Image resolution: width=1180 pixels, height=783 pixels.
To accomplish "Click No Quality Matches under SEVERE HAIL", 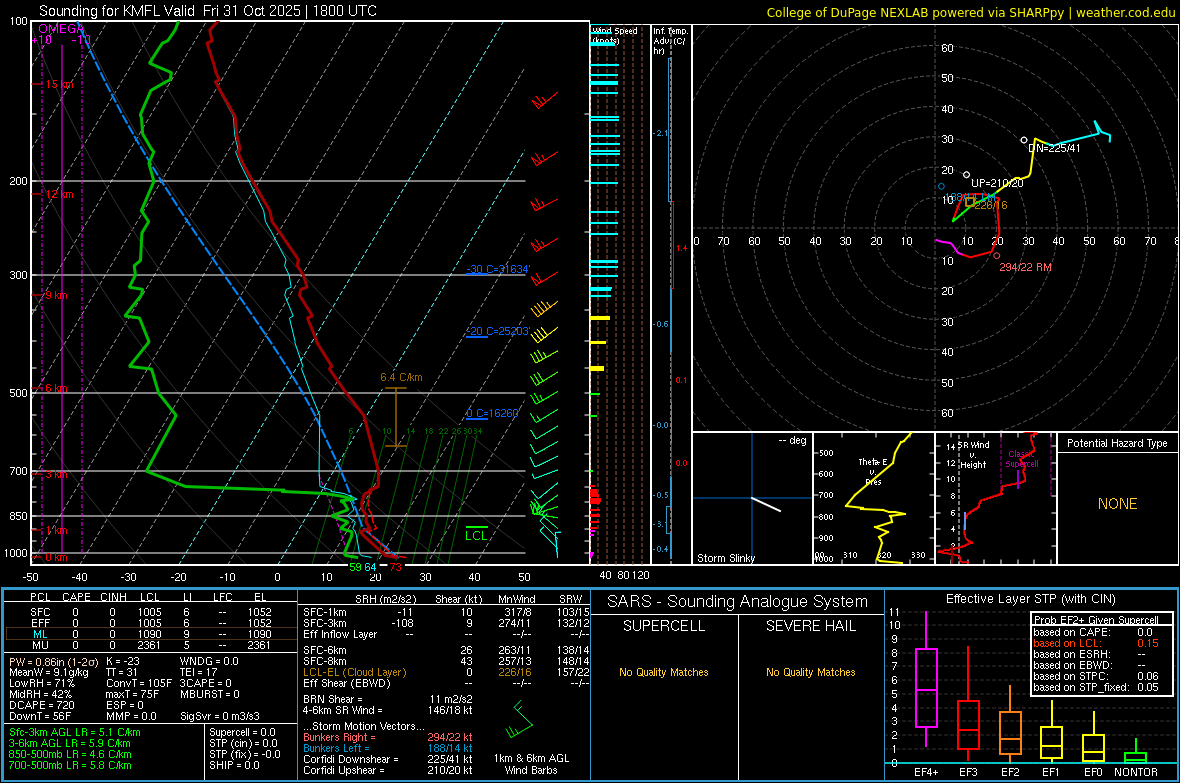I will [810, 672].
